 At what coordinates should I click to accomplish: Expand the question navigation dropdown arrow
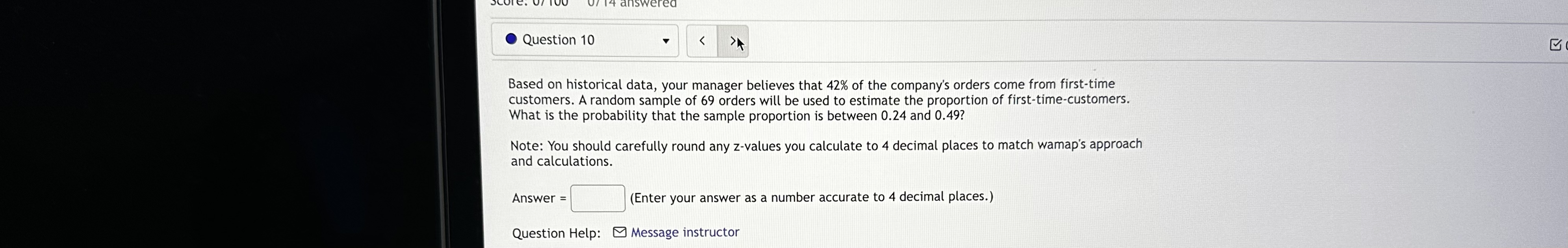[x=666, y=41]
